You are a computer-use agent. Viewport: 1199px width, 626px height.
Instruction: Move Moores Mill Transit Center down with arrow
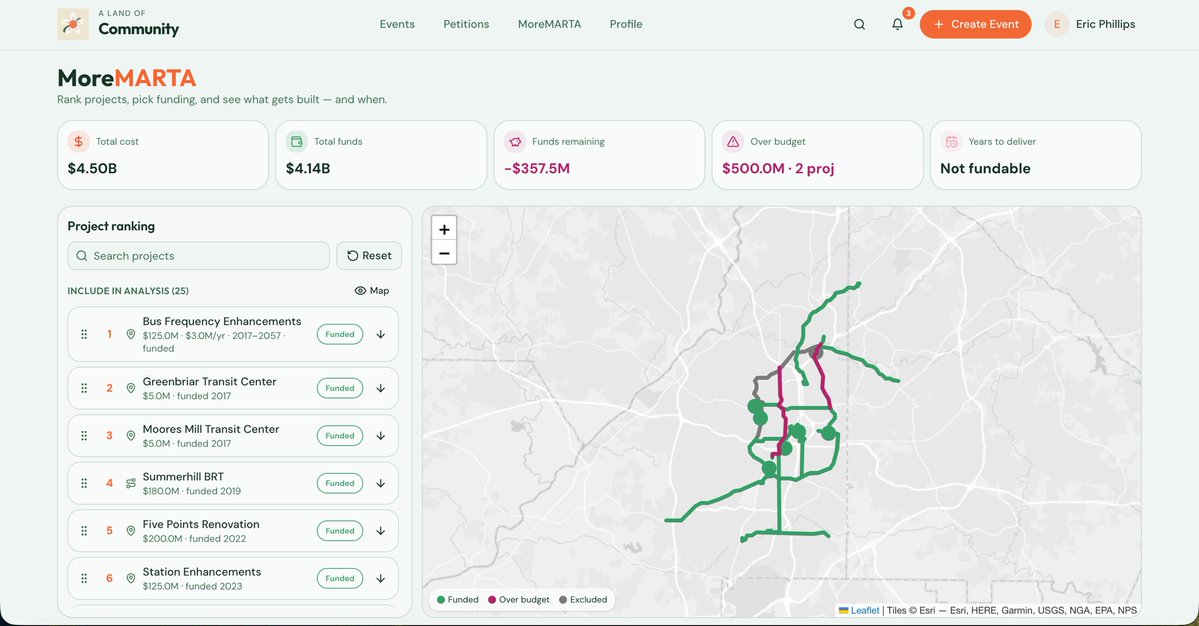tap(381, 436)
